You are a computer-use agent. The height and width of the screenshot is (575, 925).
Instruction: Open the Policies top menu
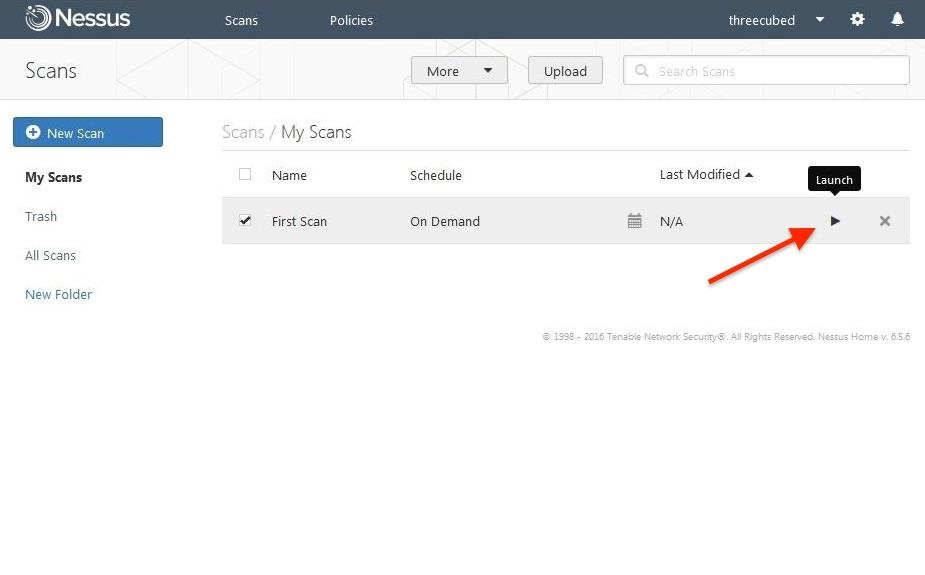(x=351, y=20)
